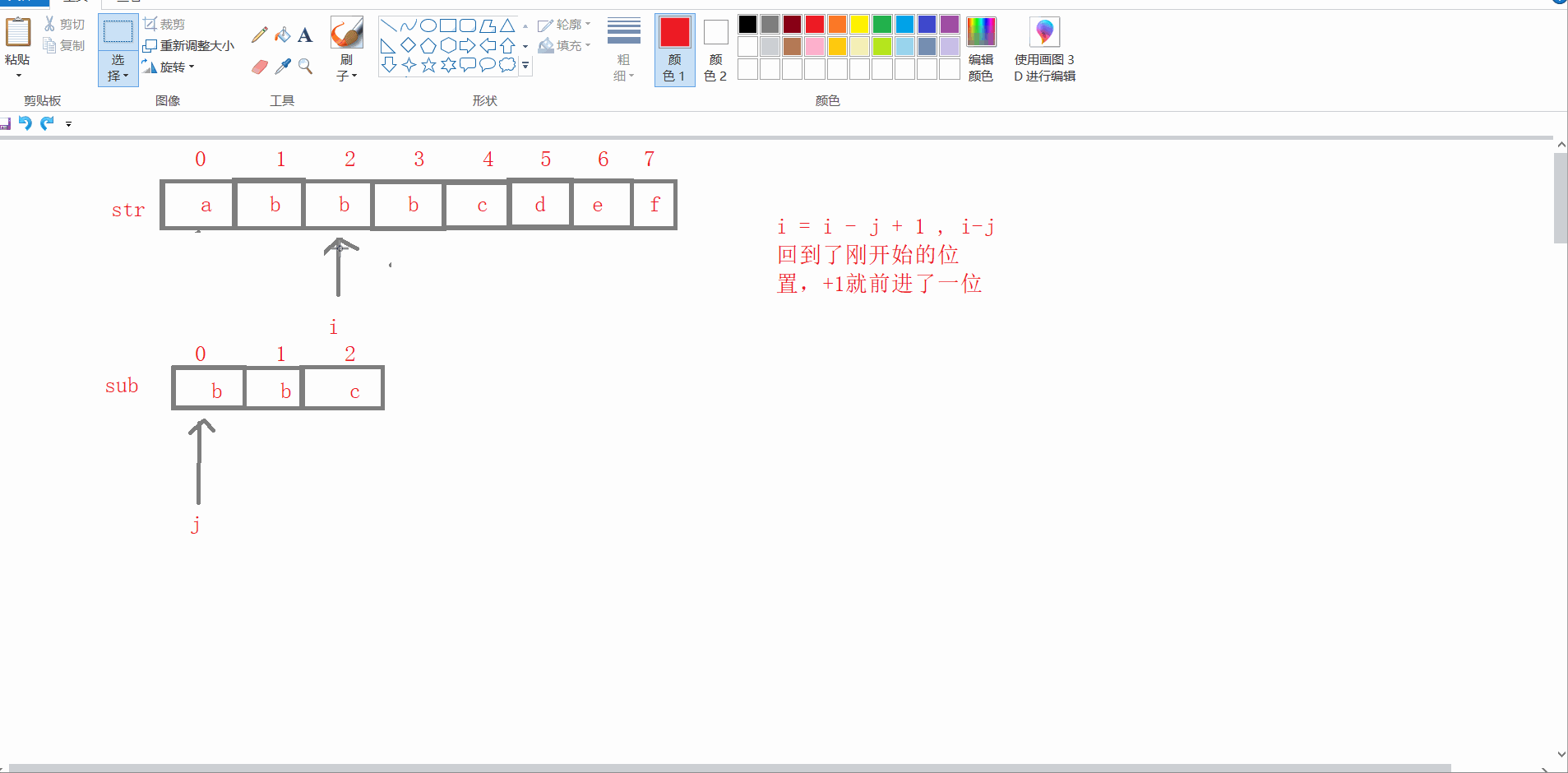Screen dimensions: 1568x773
Task: Select the Fill with color tool
Action: pyautogui.click(x=282, y=35)
